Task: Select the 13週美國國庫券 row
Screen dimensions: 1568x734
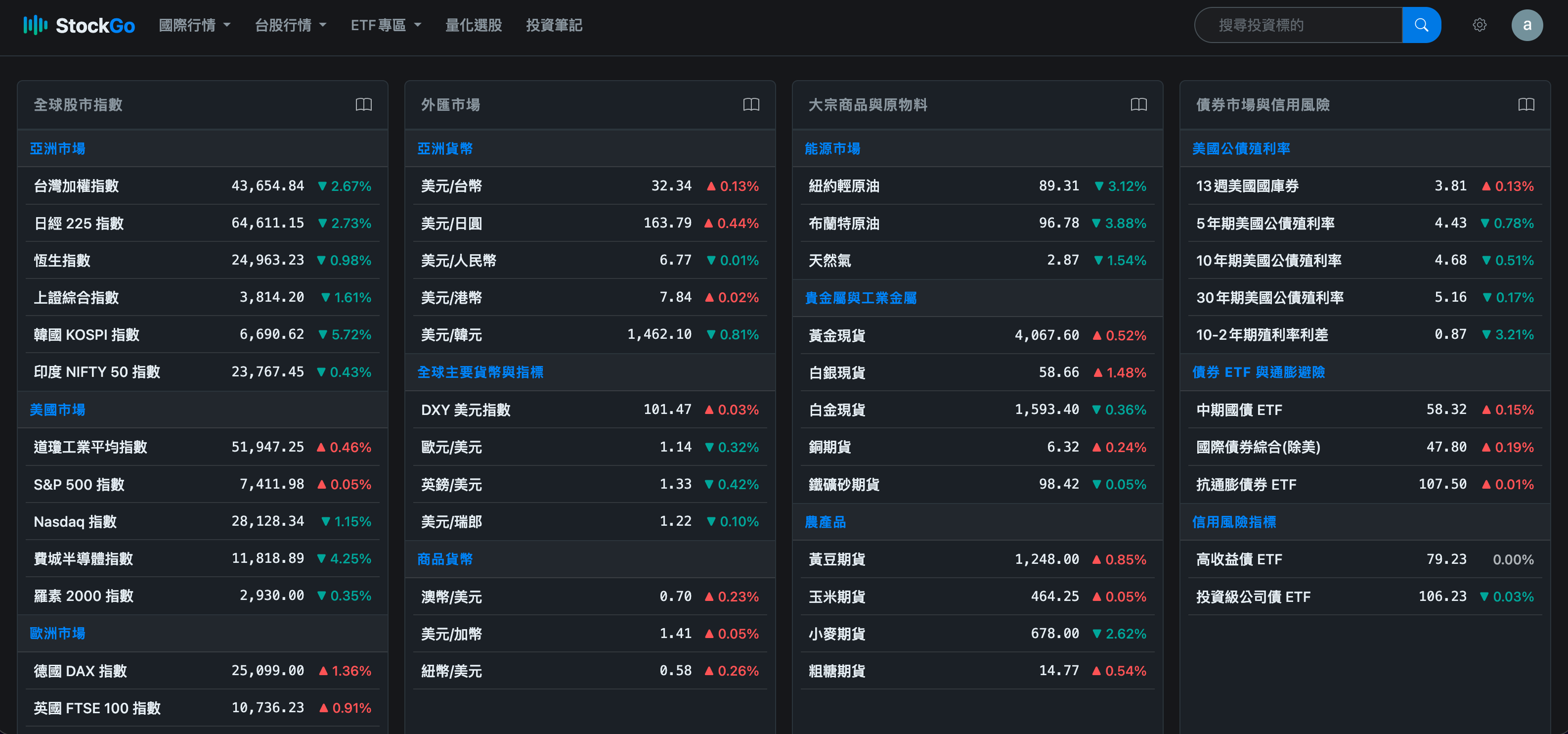Action: pos(1365,186)
